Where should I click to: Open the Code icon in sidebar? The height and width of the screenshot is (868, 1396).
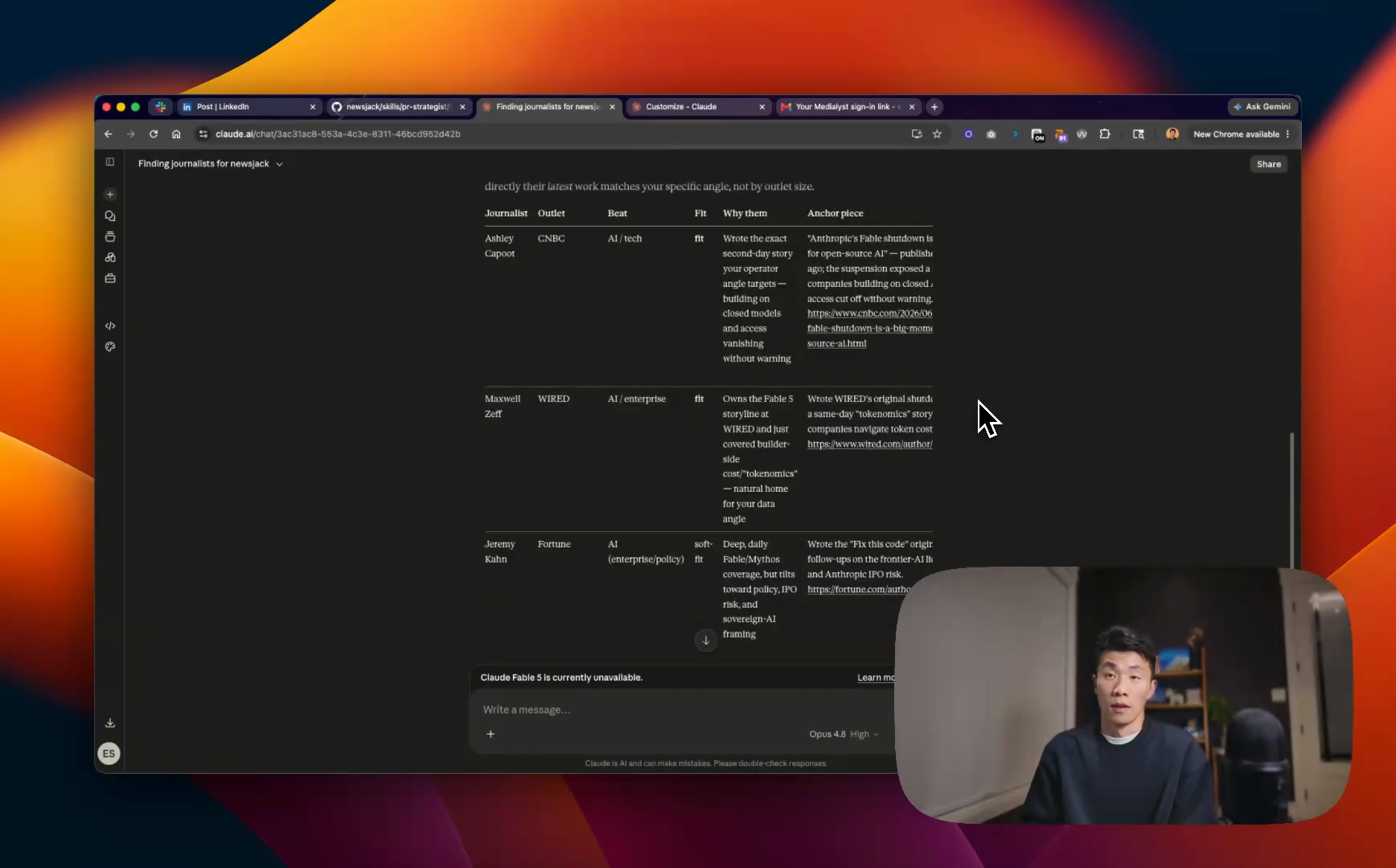click(110, 325)
